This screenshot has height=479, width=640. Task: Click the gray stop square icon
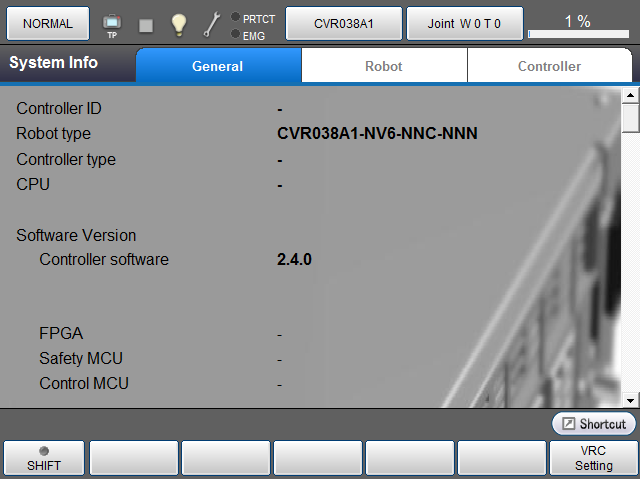[x=146, y=24]
